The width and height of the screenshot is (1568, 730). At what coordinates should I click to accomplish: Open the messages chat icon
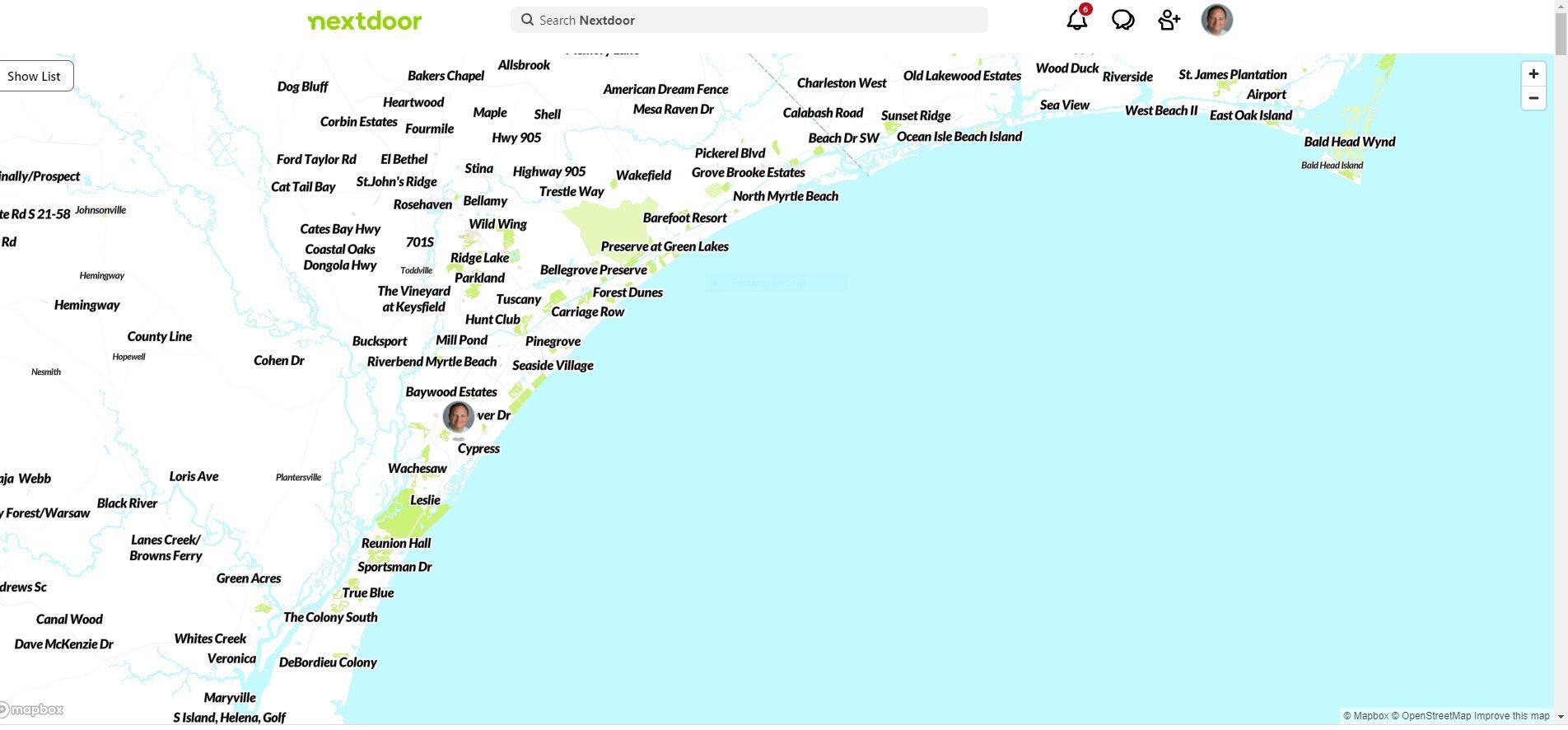pyautogui.click(x=1122, y=20)
